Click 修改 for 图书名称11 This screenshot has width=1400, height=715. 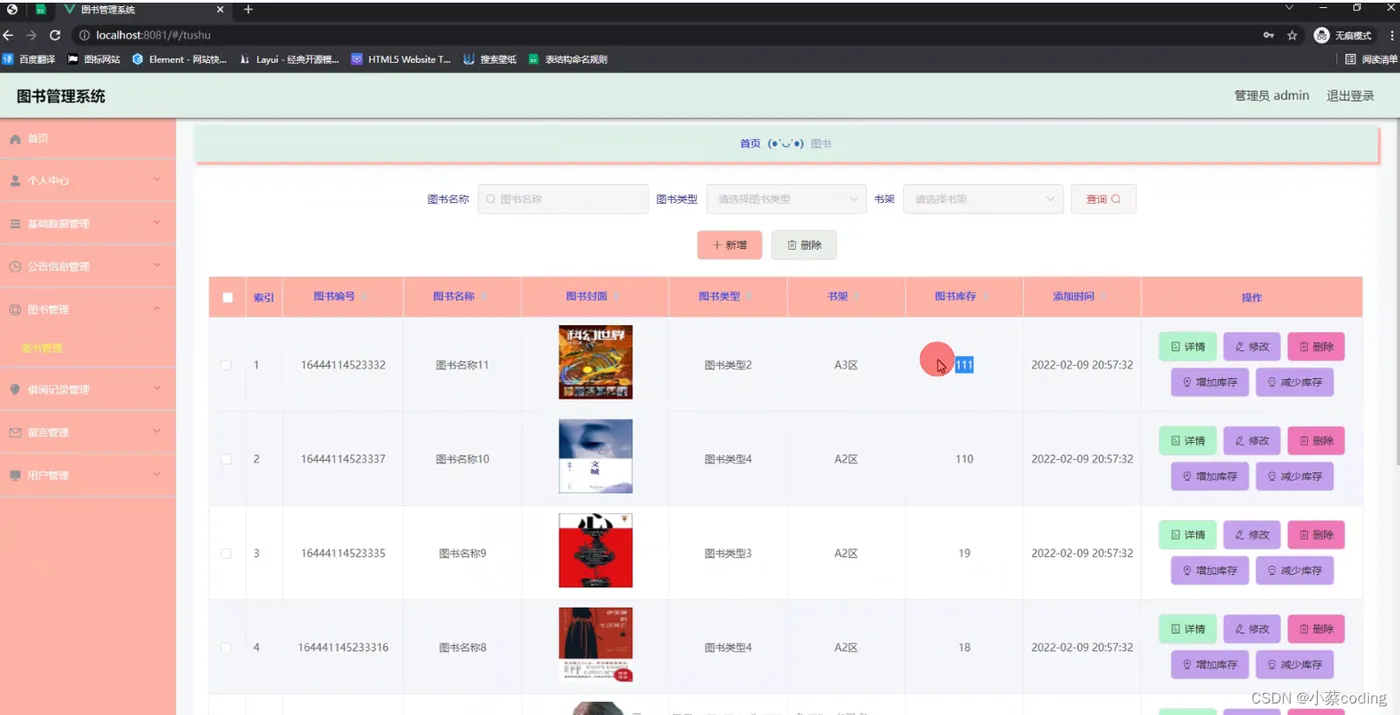pyautogui.click(x=1252, y=347)
